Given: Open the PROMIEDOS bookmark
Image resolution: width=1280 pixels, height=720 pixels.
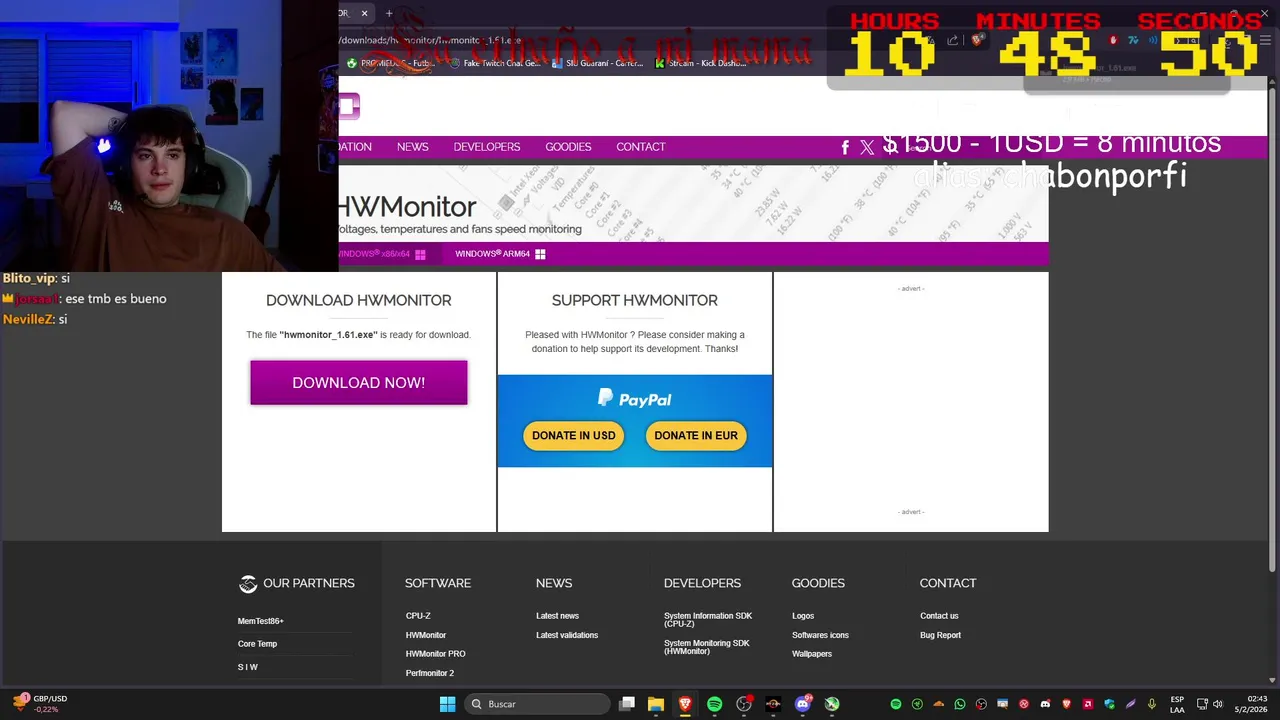Looking at the screenshot, I should [392, 63].
